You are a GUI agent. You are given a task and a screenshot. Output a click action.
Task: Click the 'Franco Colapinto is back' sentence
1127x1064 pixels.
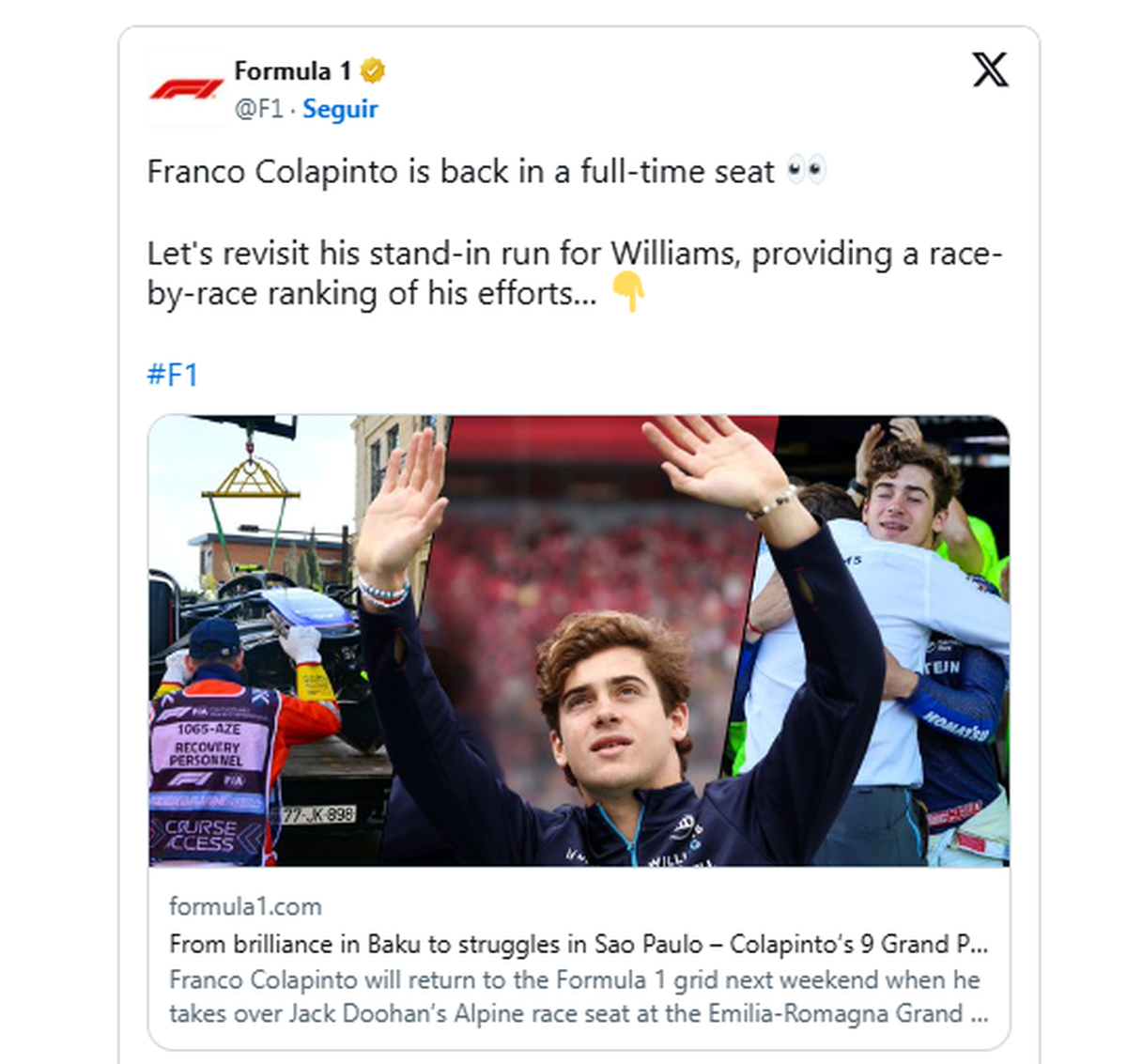coord(460,172)
